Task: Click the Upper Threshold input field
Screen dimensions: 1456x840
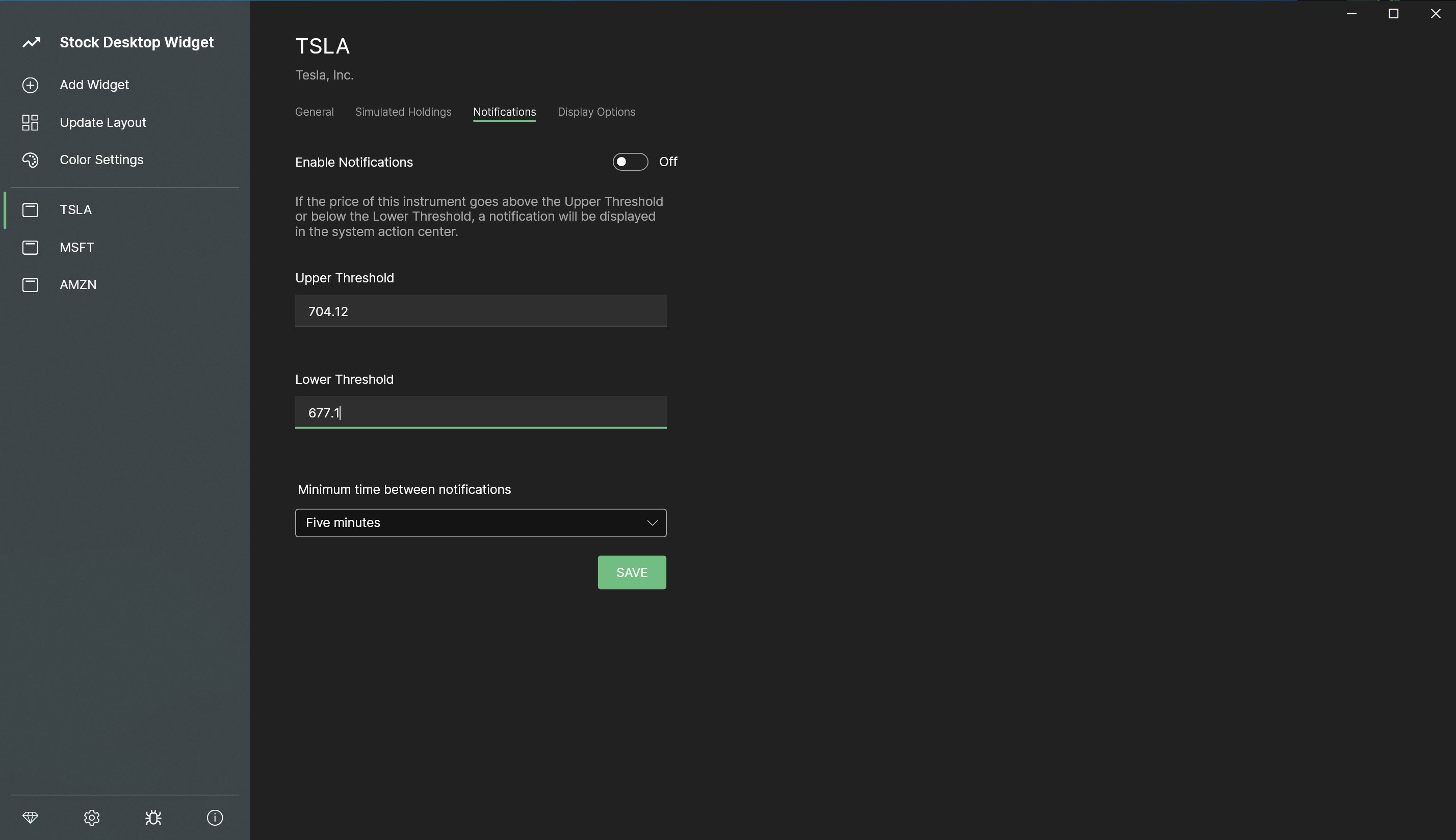Action: pyautogui.click(x=480, y=311)
